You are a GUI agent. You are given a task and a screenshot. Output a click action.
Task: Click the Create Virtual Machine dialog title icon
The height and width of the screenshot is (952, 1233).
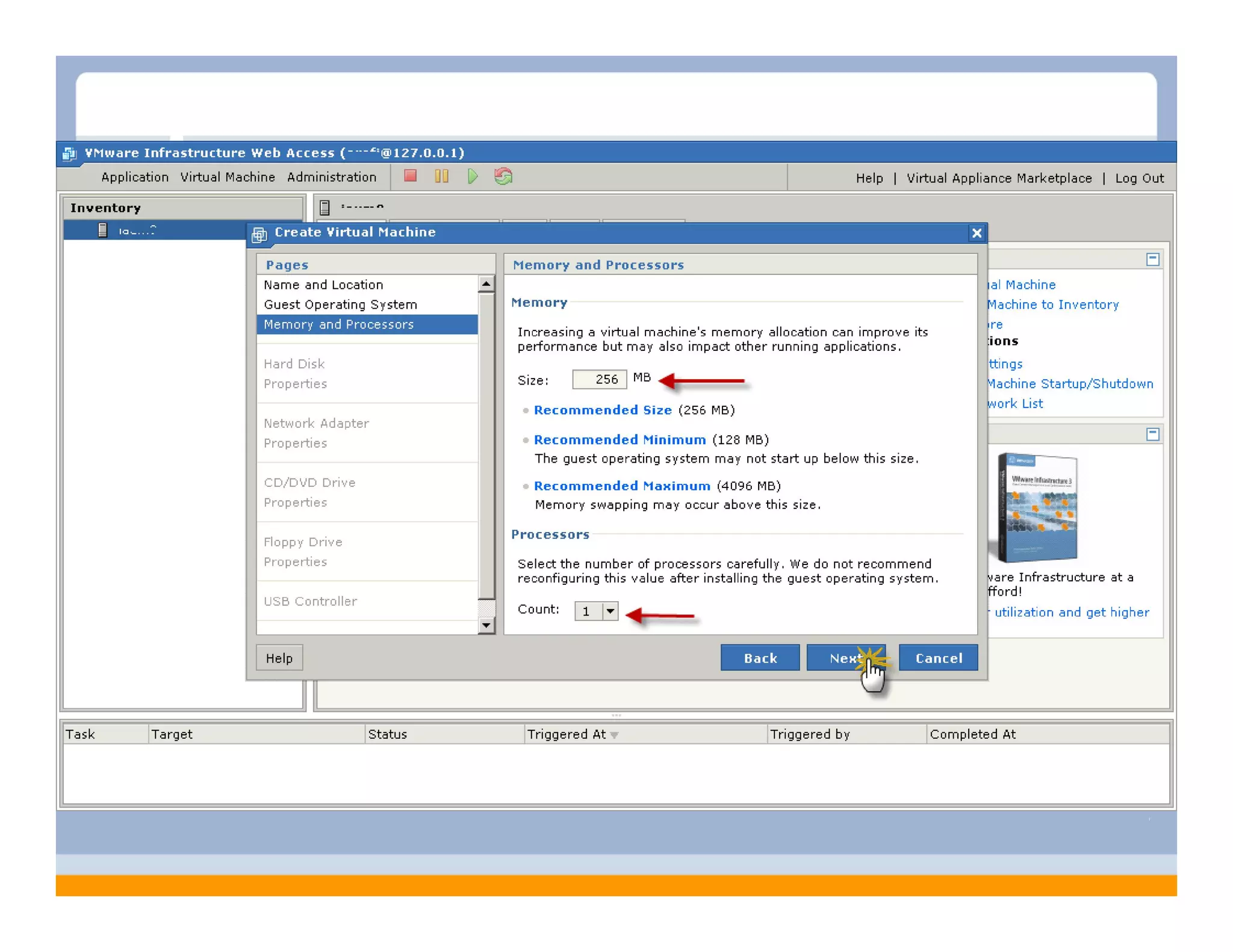point(259,233)
